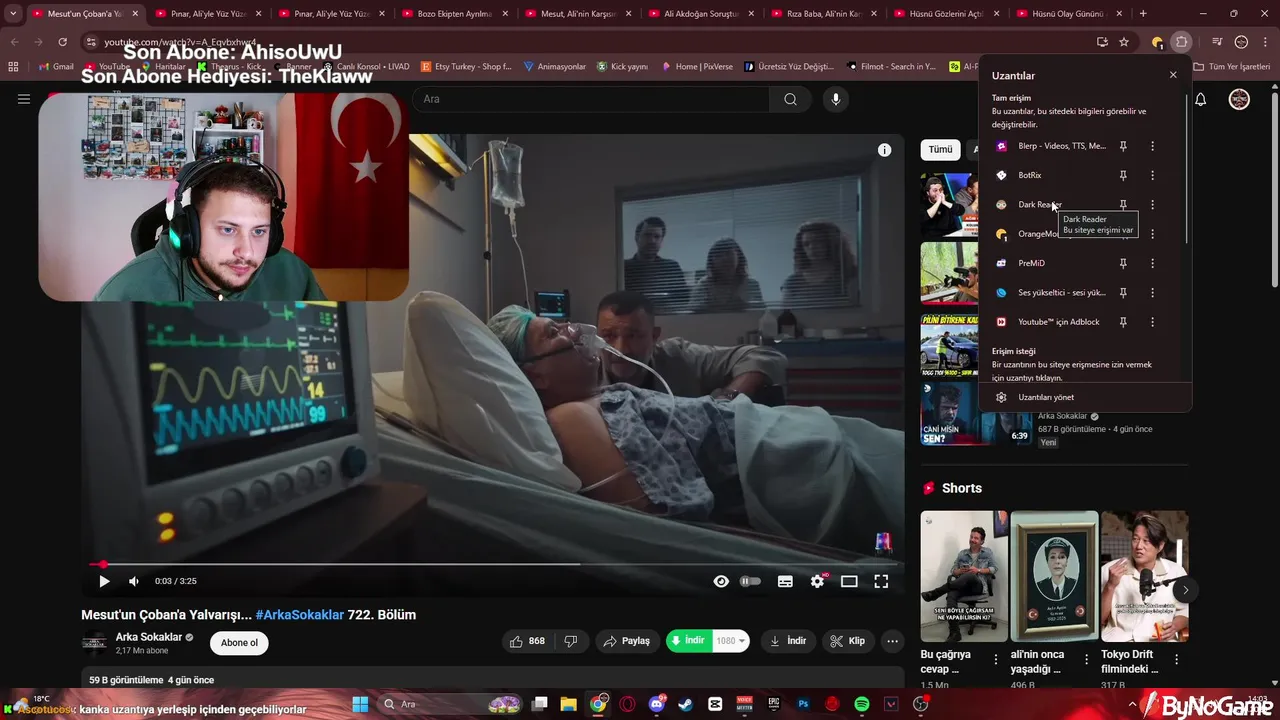
Task: Seek on the video progress bar
Action: 492,564
